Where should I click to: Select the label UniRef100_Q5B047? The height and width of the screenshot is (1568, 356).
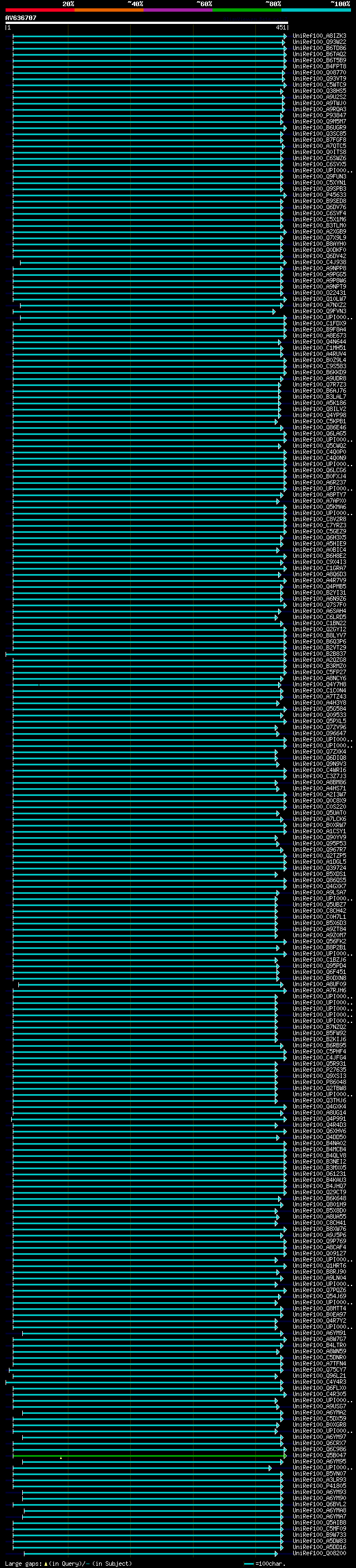click(319, 1456)
